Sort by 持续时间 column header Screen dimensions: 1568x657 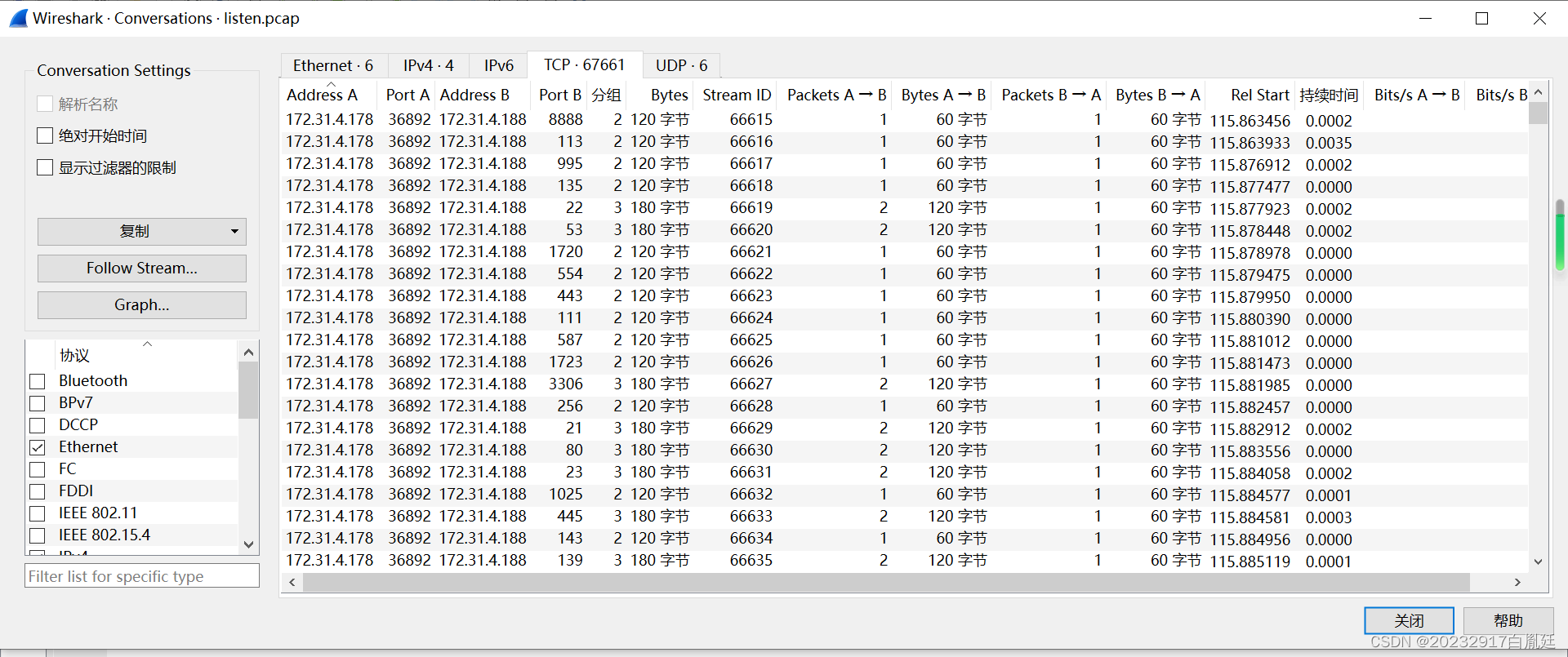tap(1329, 95)
